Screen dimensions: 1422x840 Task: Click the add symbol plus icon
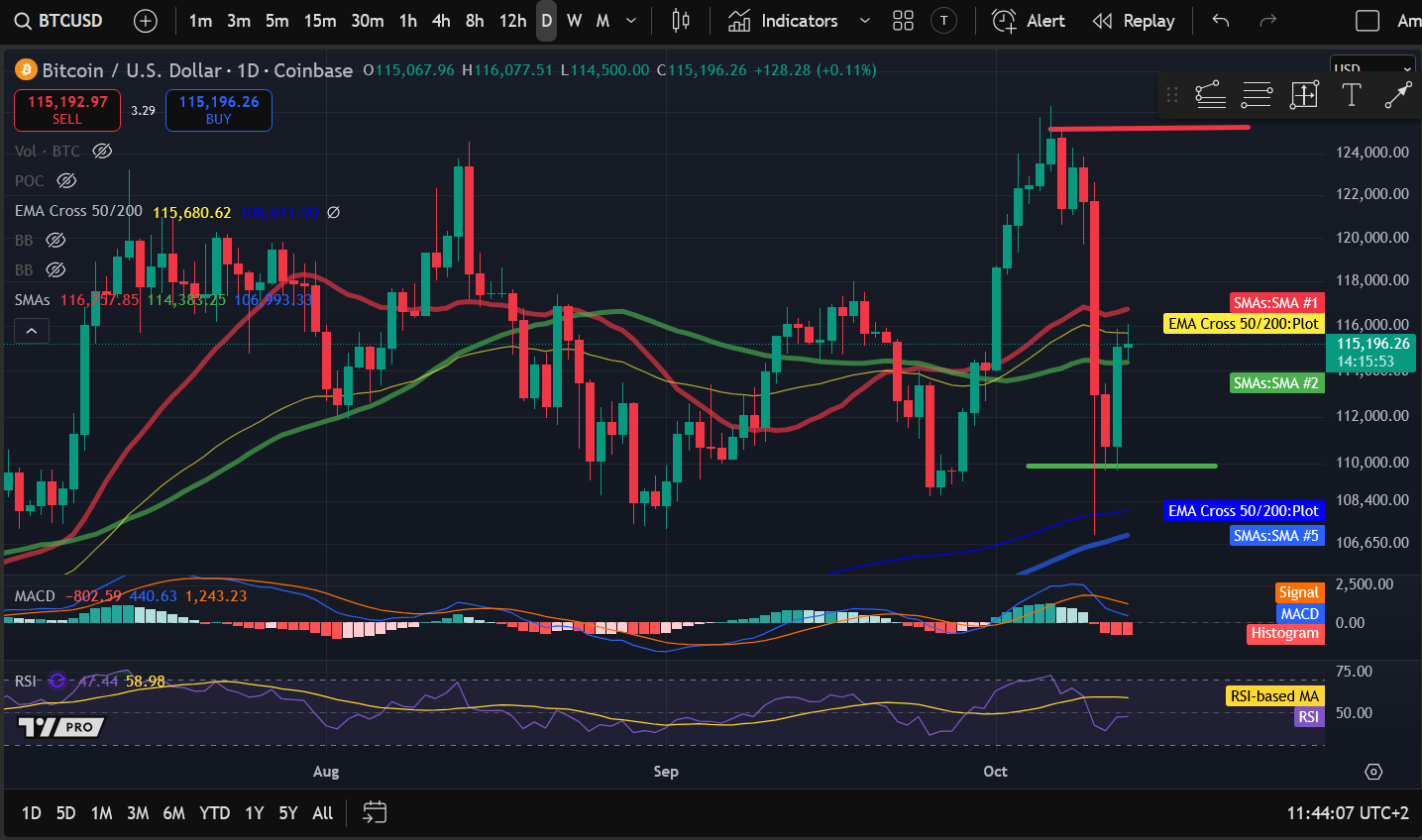click(146, 21)
